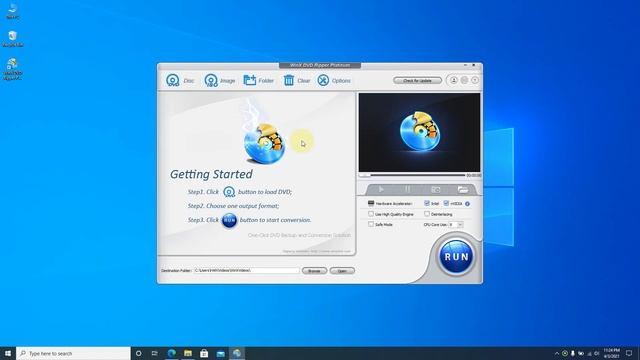Take a snapshot of the preview
This screenshot has width=640, height=360.
[436, 189]
